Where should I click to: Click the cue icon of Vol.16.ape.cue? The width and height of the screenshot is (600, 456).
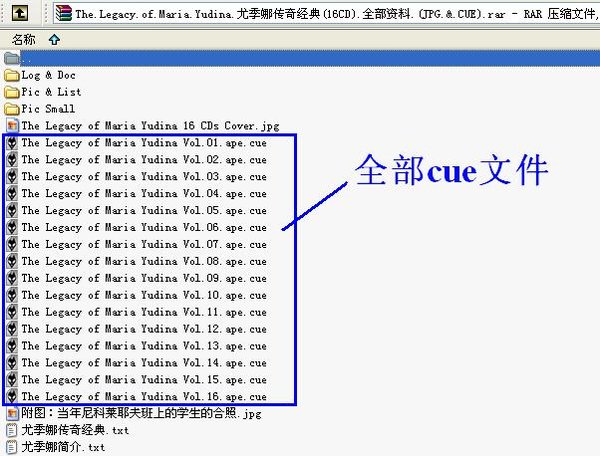(x=12, y=397)
